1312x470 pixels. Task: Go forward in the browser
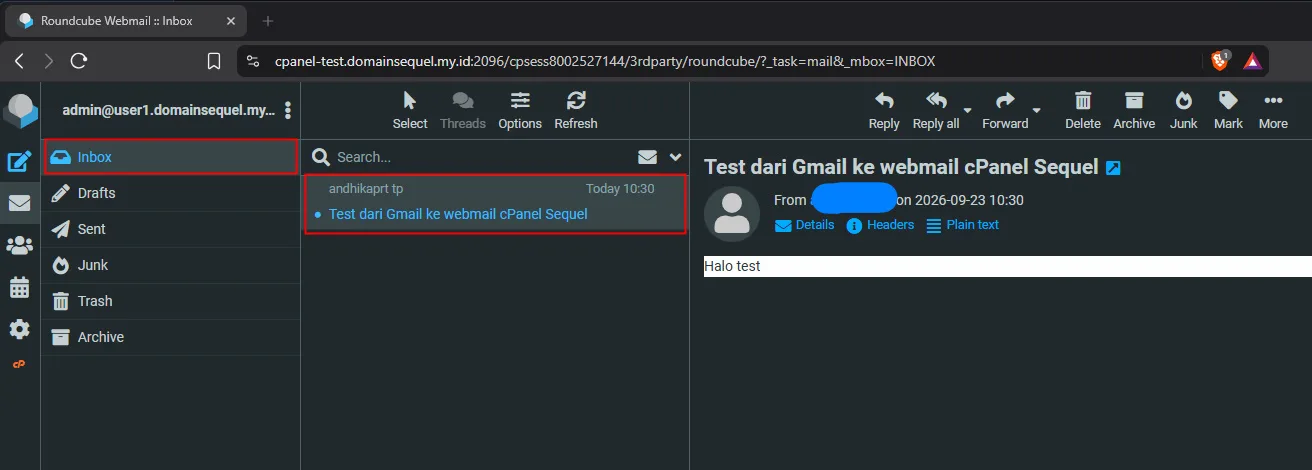[x=49, y=61]
